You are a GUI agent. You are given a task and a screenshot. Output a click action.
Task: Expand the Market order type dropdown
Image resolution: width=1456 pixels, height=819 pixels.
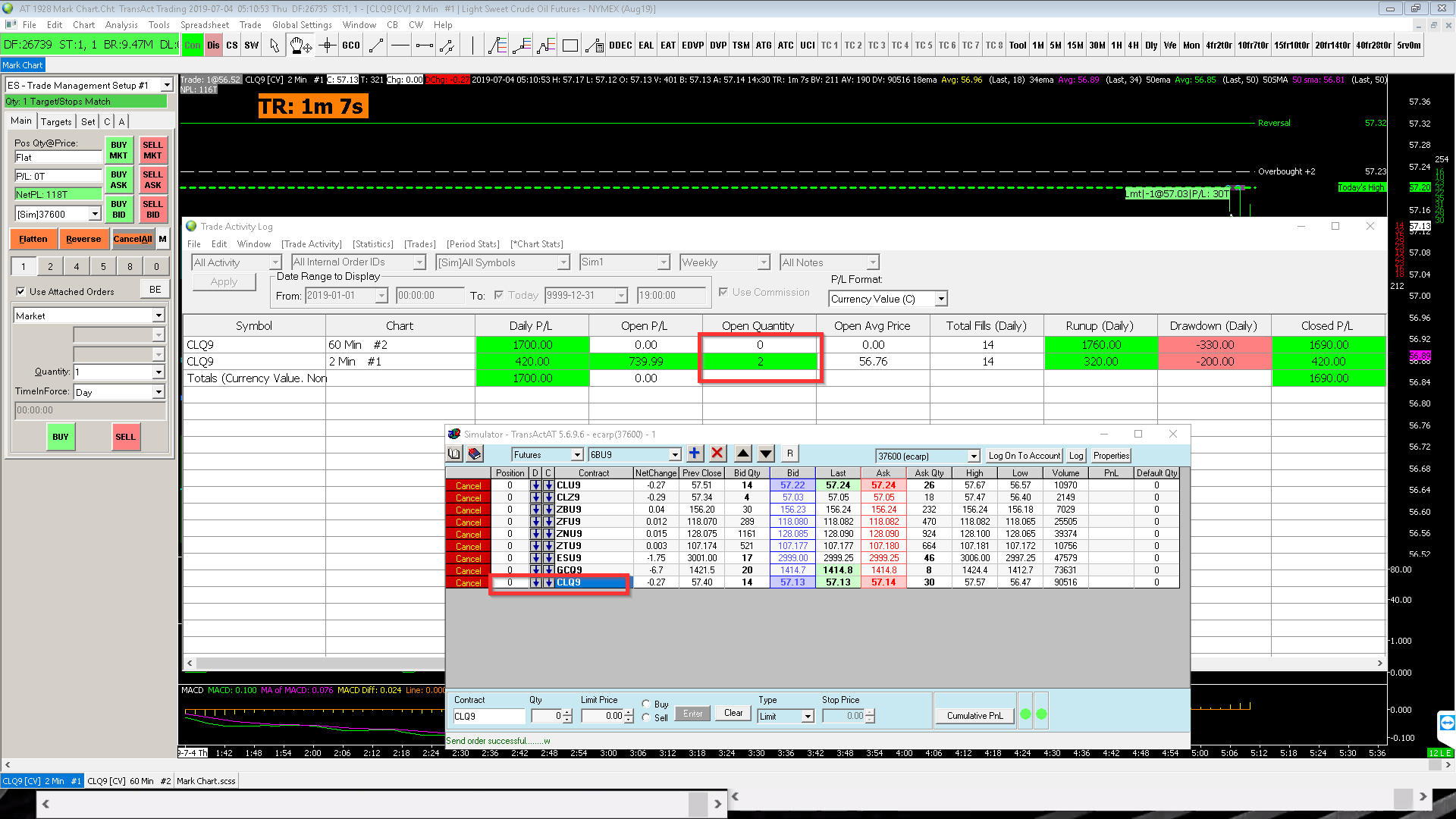click(x=158, y=315)
